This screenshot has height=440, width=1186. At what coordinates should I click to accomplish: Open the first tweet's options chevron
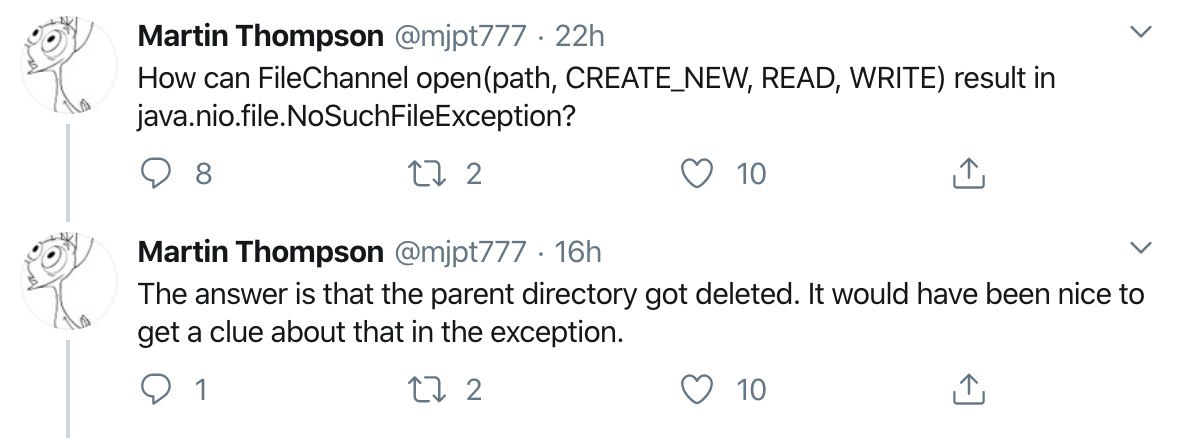pos(1139,32)
